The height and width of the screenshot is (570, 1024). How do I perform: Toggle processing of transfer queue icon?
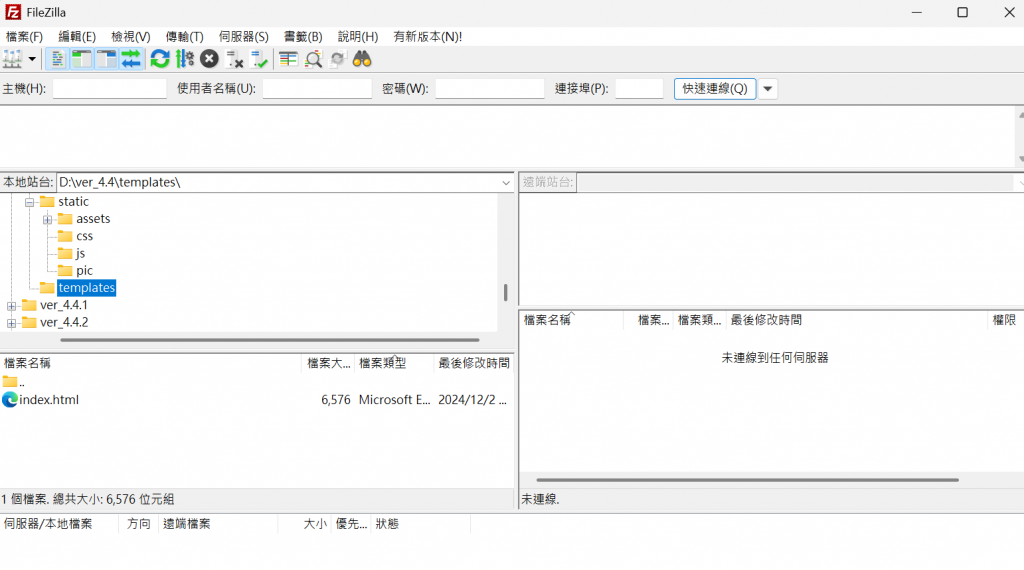pos(185,59)
